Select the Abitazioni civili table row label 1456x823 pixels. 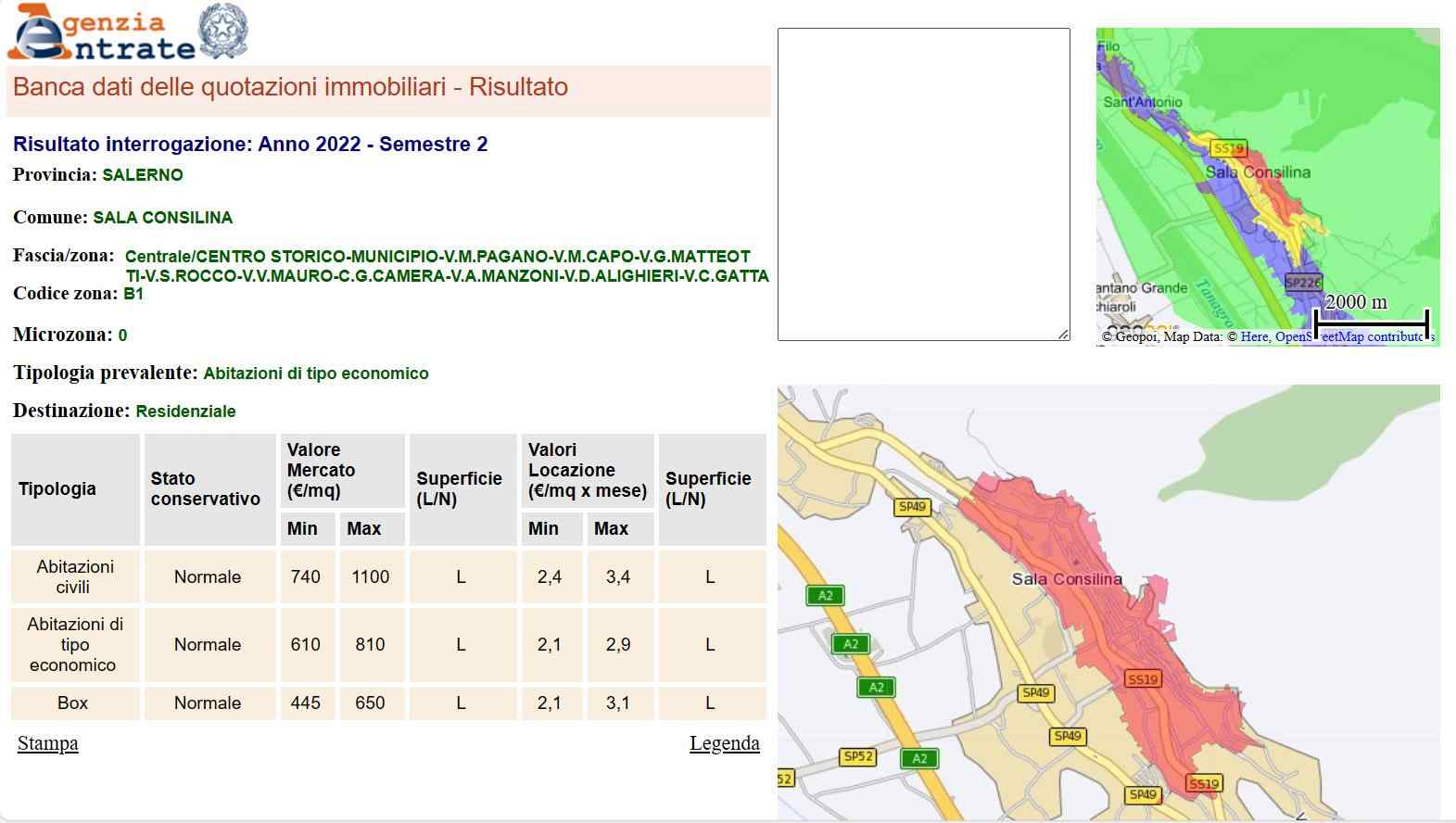(75, 576)
